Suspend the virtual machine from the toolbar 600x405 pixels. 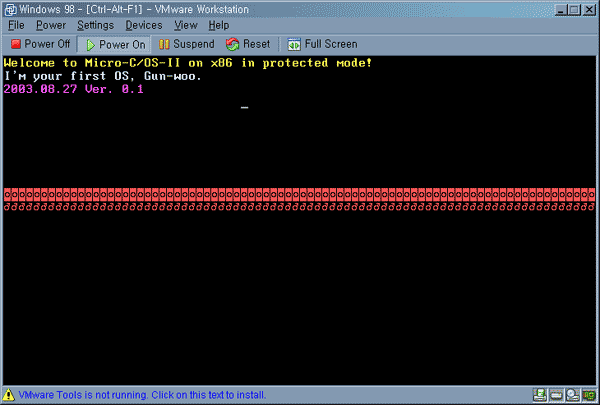(186, 44)
